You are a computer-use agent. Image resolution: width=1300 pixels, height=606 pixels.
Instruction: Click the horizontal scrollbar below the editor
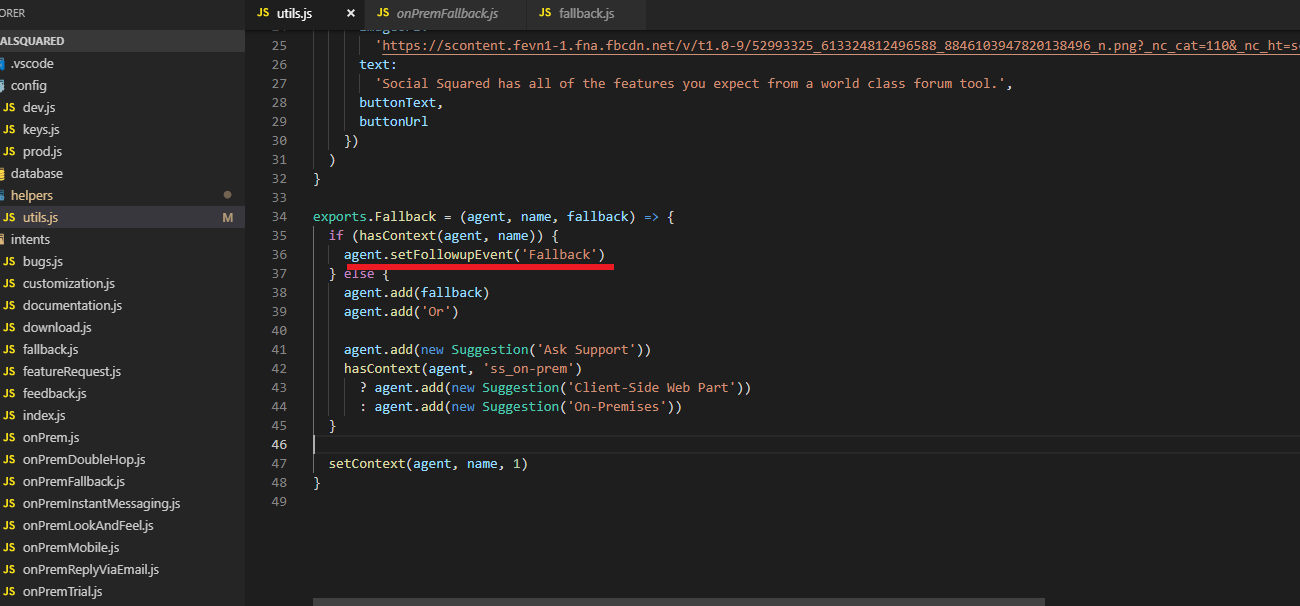(678, 602)
